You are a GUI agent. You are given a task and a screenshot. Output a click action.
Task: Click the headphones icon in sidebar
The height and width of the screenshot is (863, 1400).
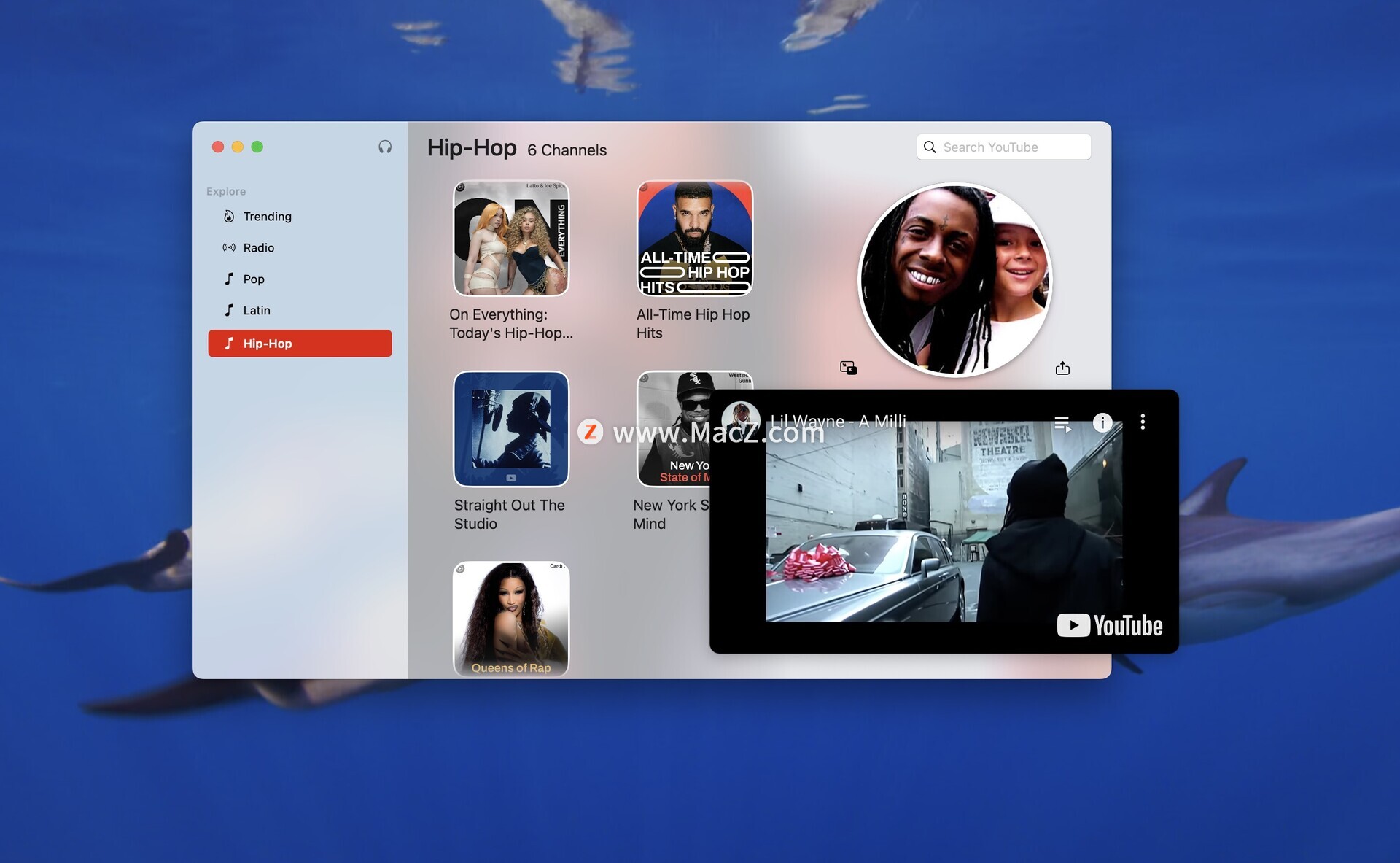click(x=385, y=147)
